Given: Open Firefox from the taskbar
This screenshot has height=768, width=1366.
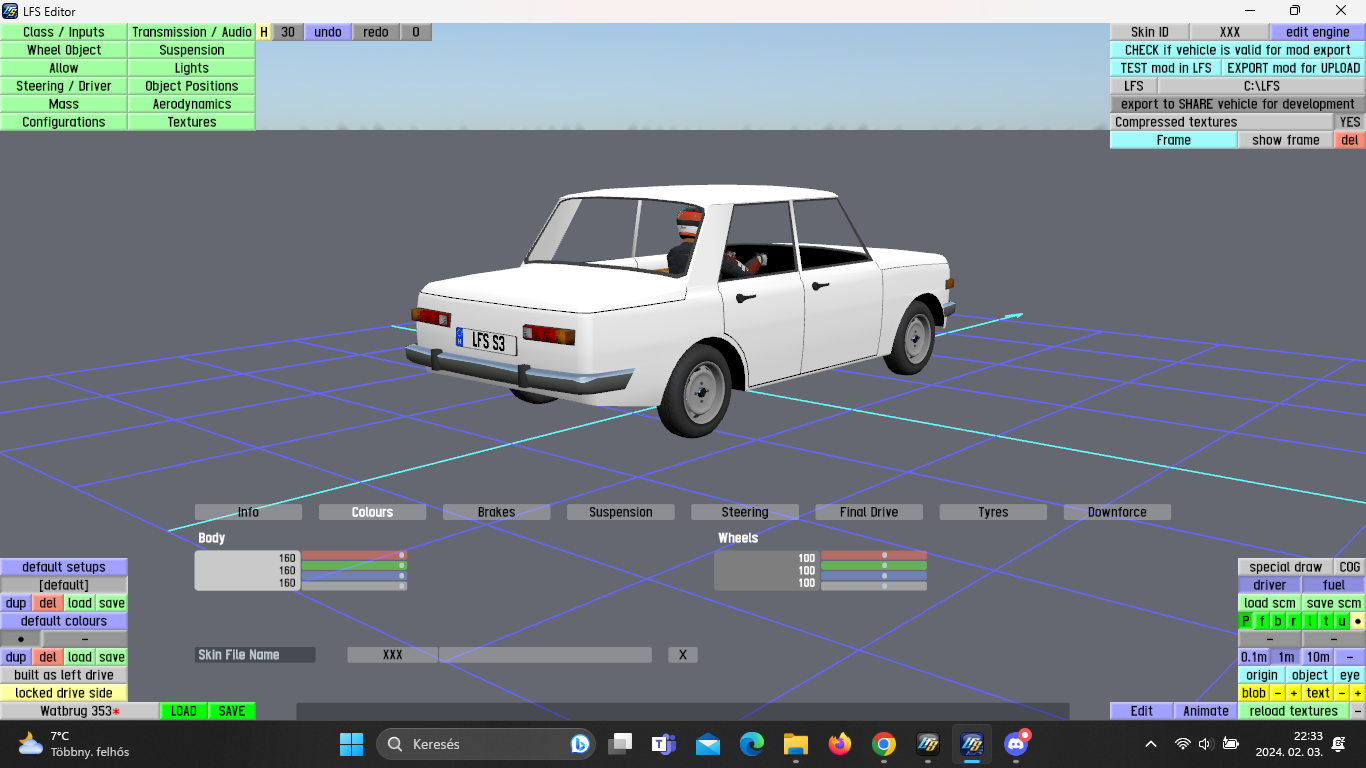Looking at the screenshot, I should 840,744.
